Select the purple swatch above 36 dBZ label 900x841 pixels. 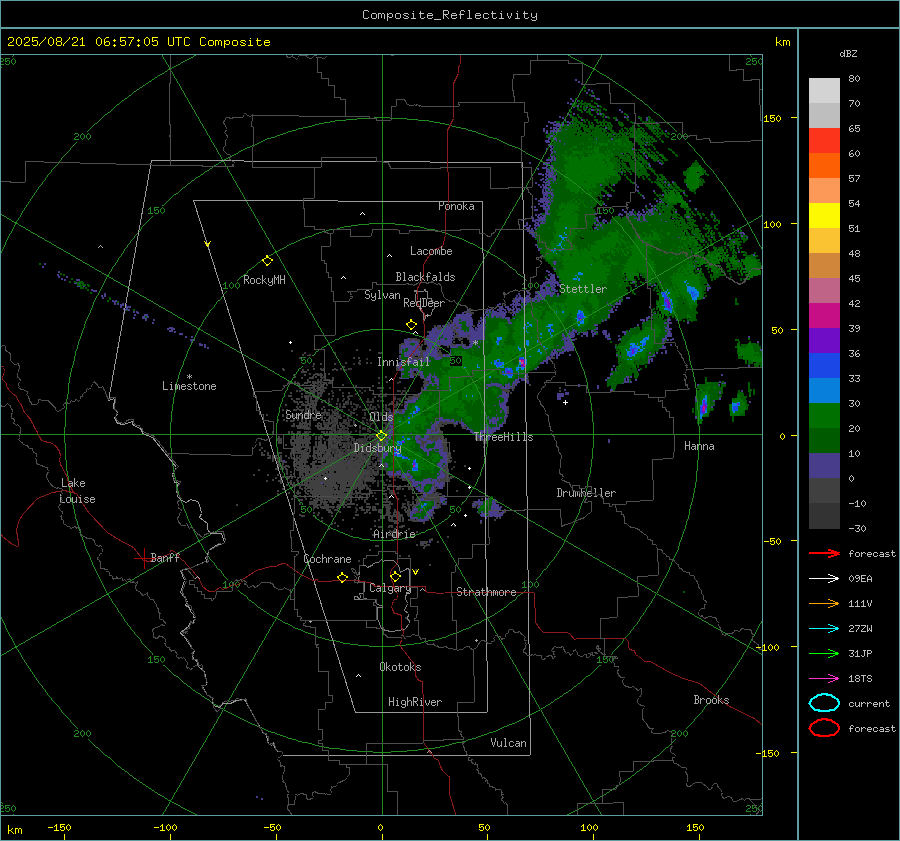click(x=824, y=340)
